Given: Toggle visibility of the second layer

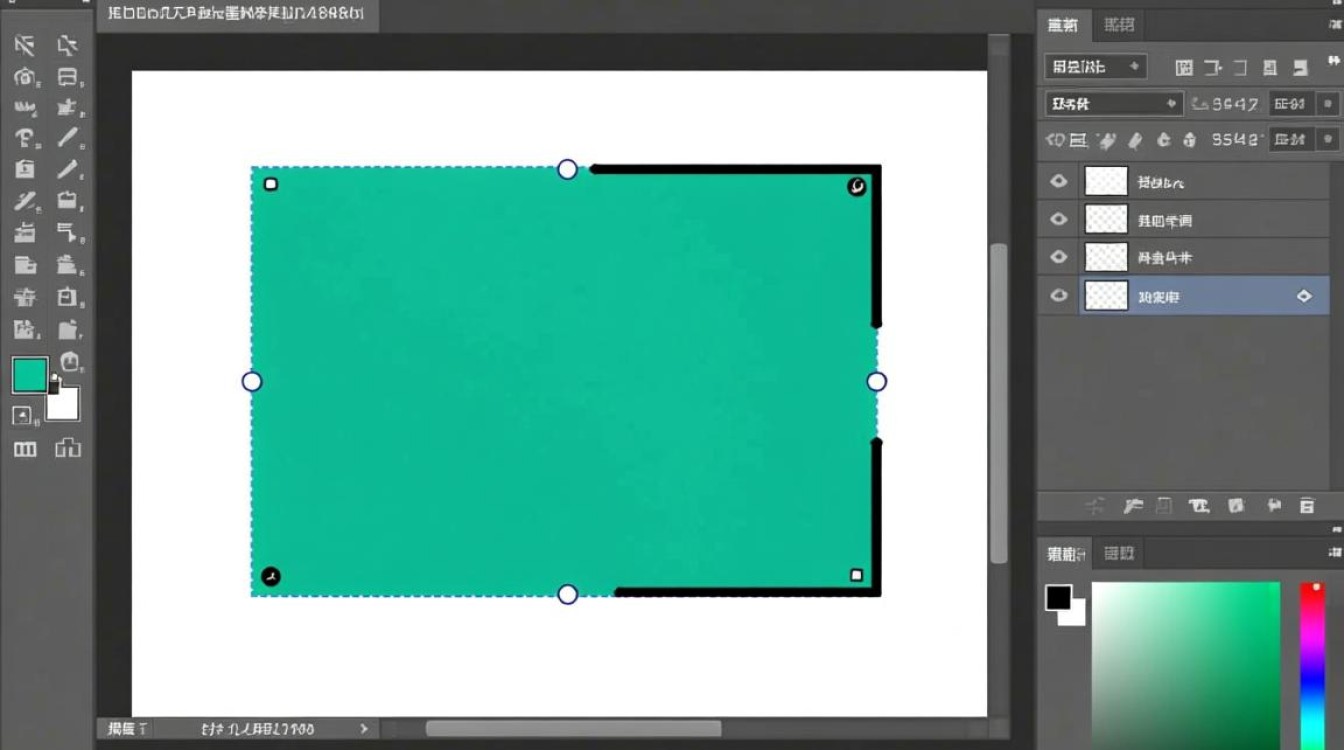Looking at the screenshot, I should tap(1058, 220).
